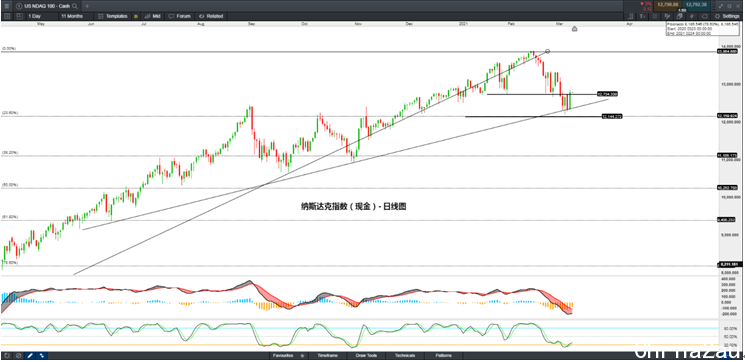Click the Fibonacci 38.20% level label
Screen dimensions: 745x362
[x=10, y=152]
